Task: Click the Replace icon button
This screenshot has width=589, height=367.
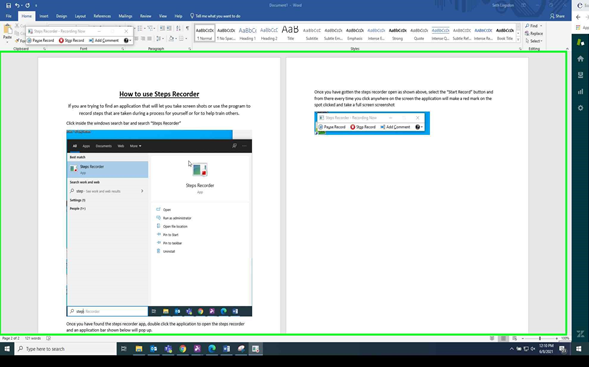Action: [534, 33]
